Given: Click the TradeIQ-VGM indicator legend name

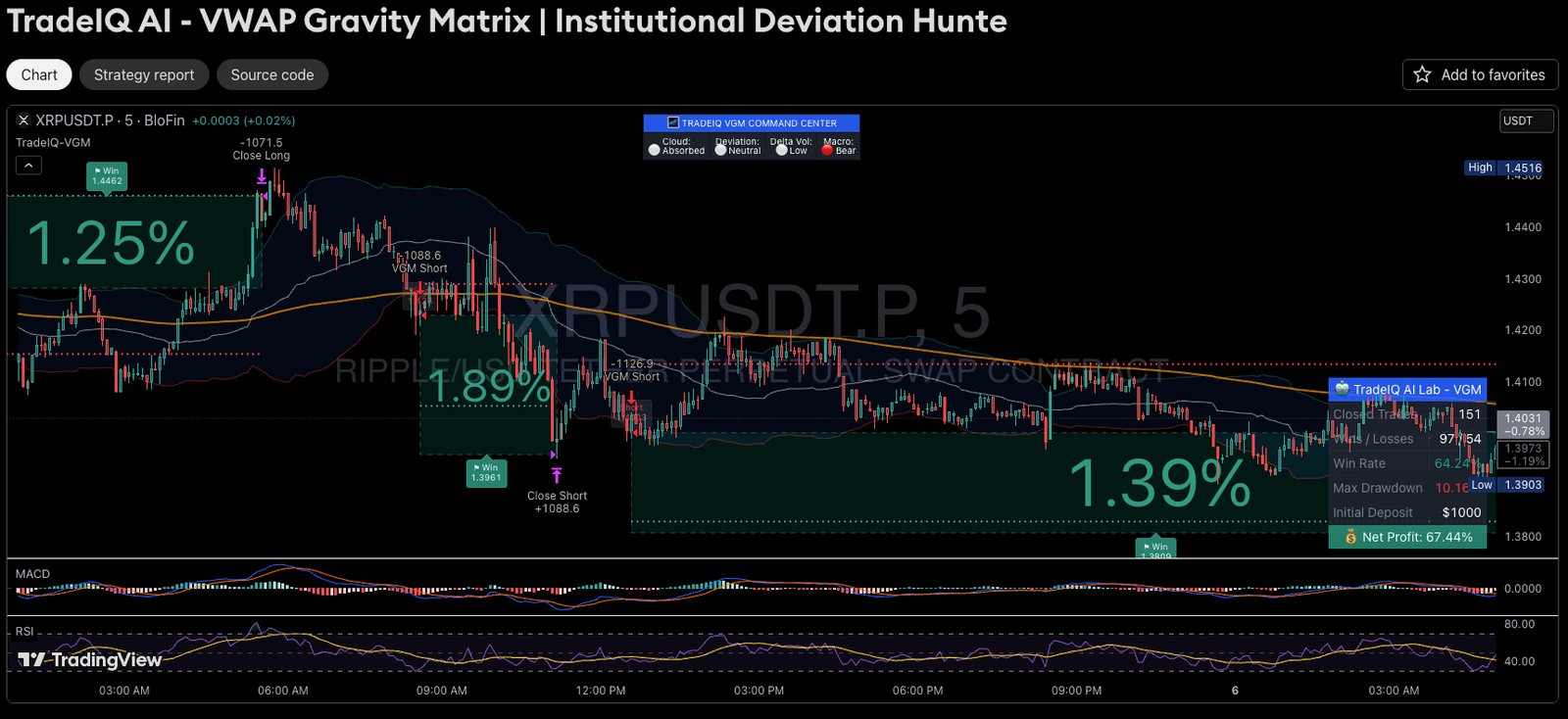Looking at the screenshot, I should pyautogui.click(x=53, y=143).
